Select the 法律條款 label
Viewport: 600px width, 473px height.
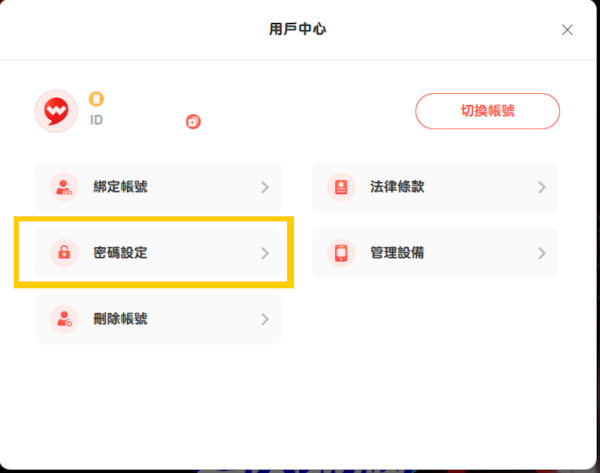(397, 187)
